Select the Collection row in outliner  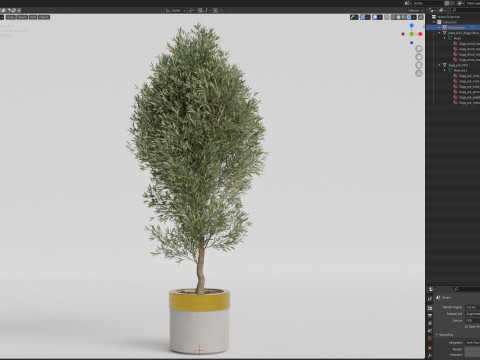(x=453, y=22)
